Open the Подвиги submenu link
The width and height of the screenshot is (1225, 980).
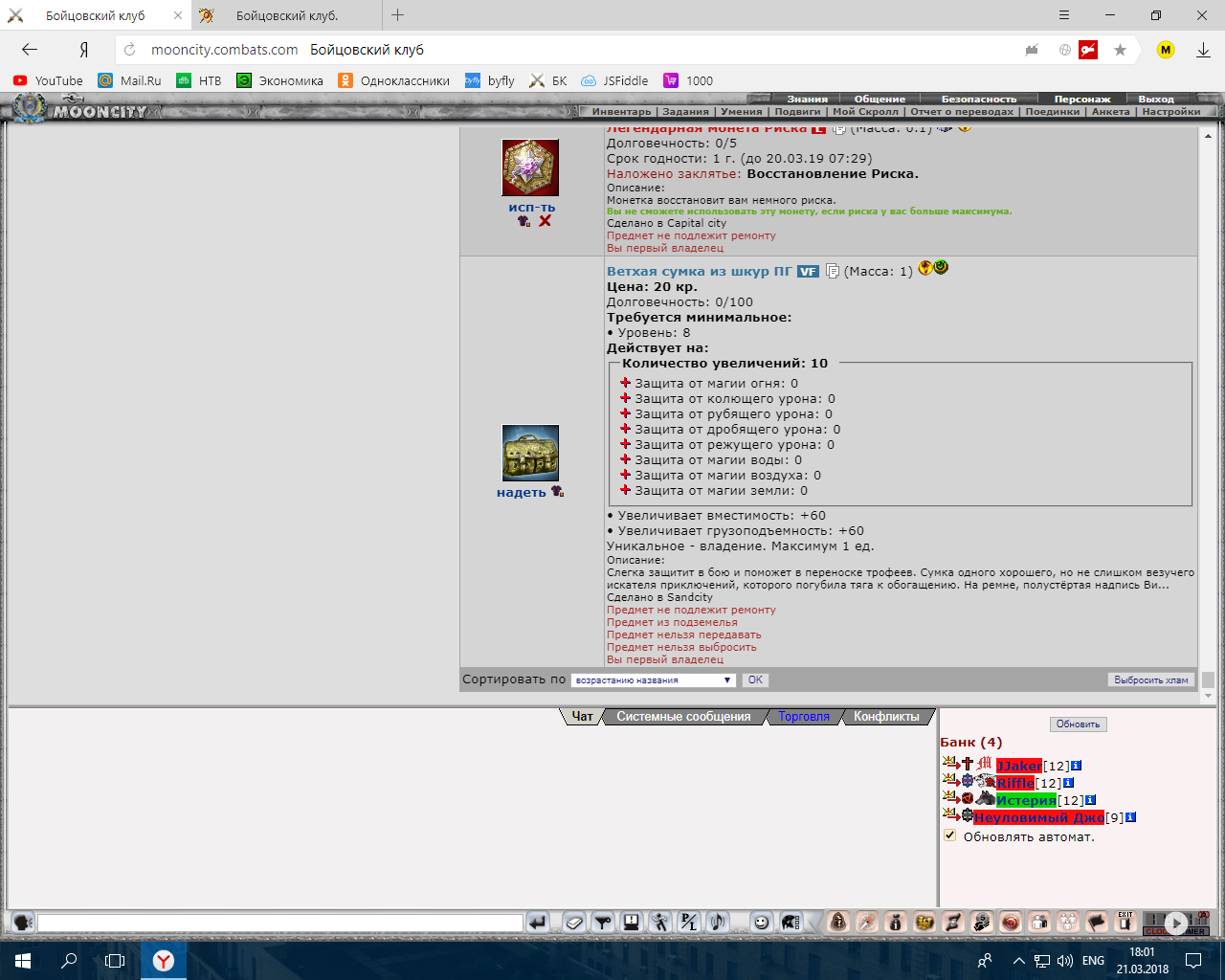coord(797,112)
